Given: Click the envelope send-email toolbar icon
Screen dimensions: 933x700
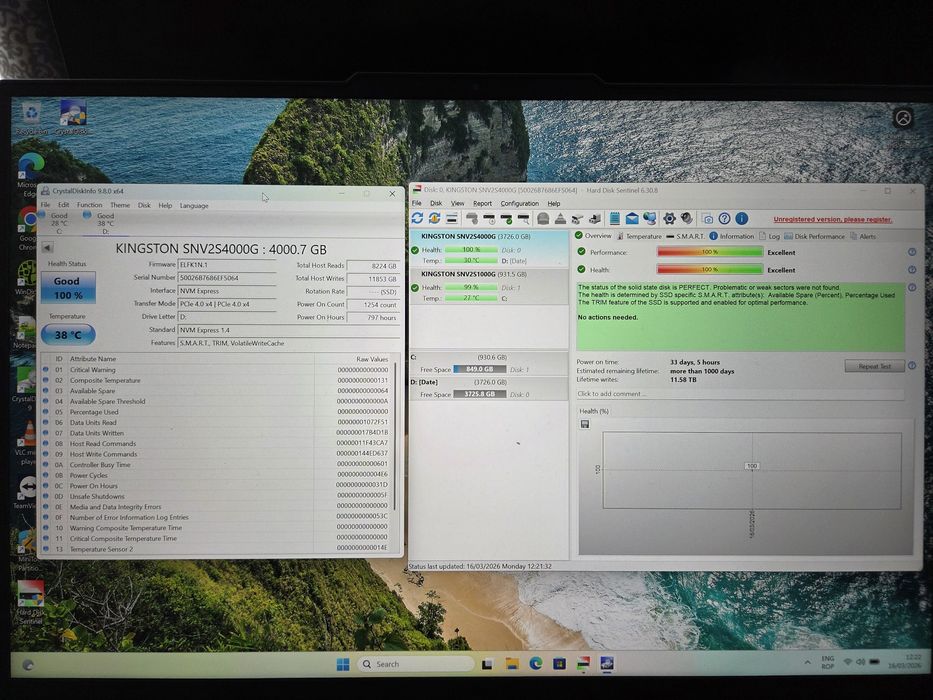Looking at the screenshot, I should click(x=631, y=218).
